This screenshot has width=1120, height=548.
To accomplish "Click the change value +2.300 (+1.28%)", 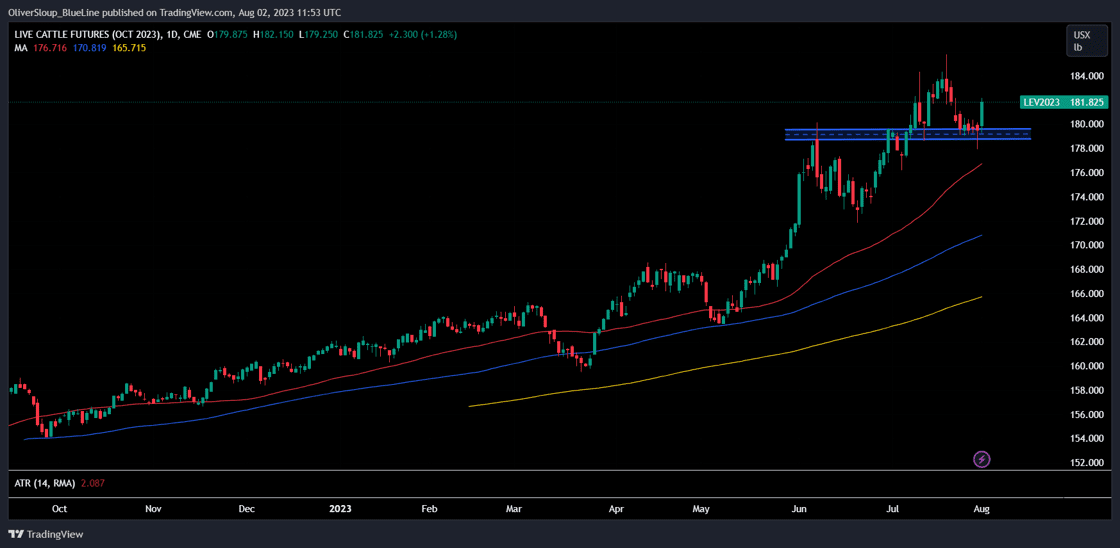I will (424, 34).
